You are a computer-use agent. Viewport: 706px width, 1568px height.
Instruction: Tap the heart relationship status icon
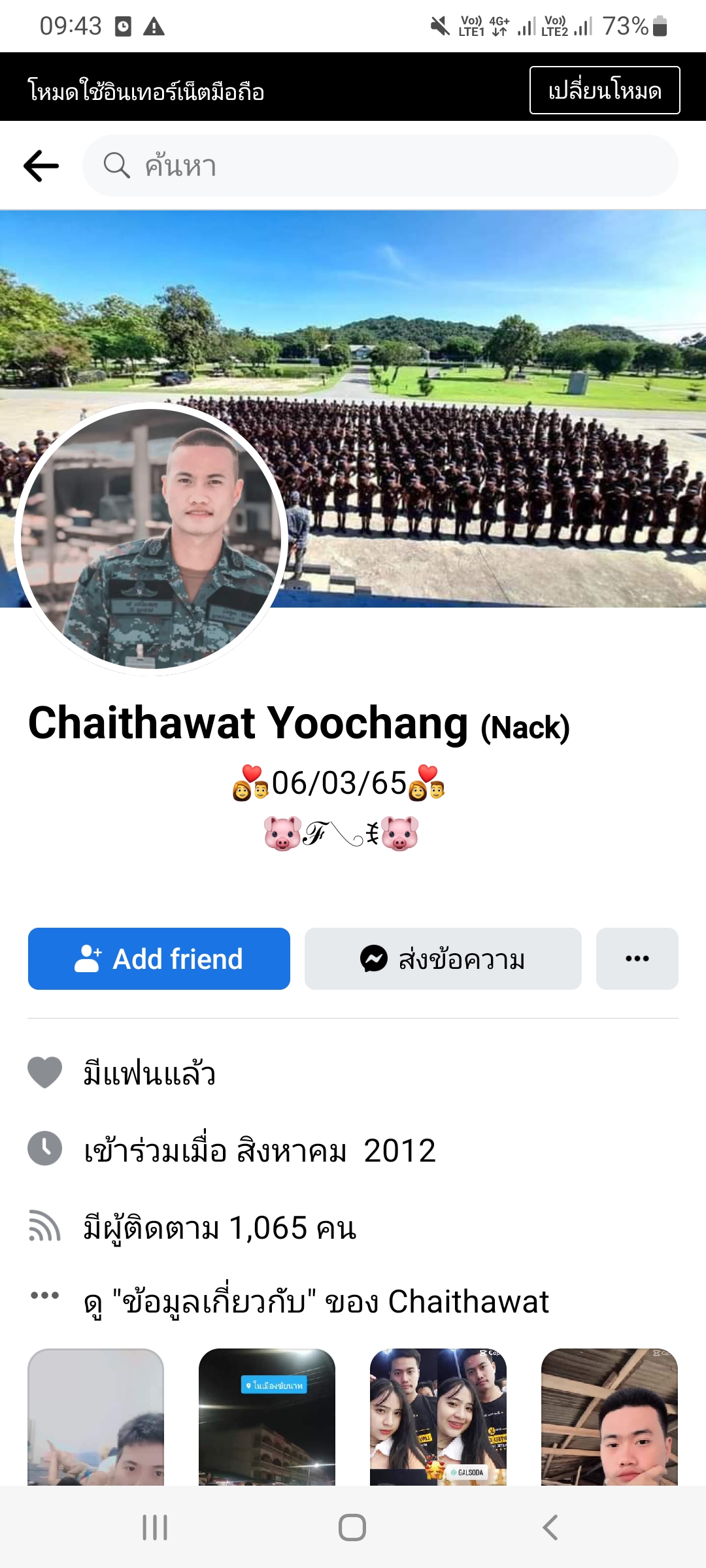click(x=44, y=1072)
